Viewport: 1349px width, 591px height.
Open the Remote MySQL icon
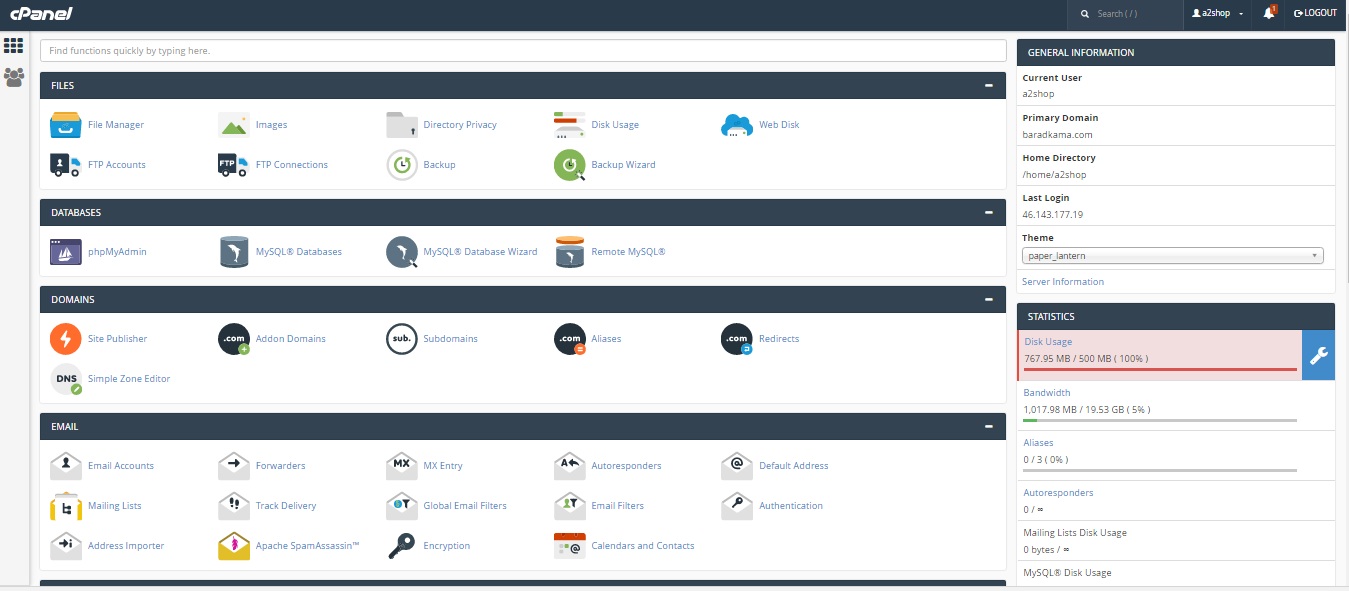click(570, 252)
